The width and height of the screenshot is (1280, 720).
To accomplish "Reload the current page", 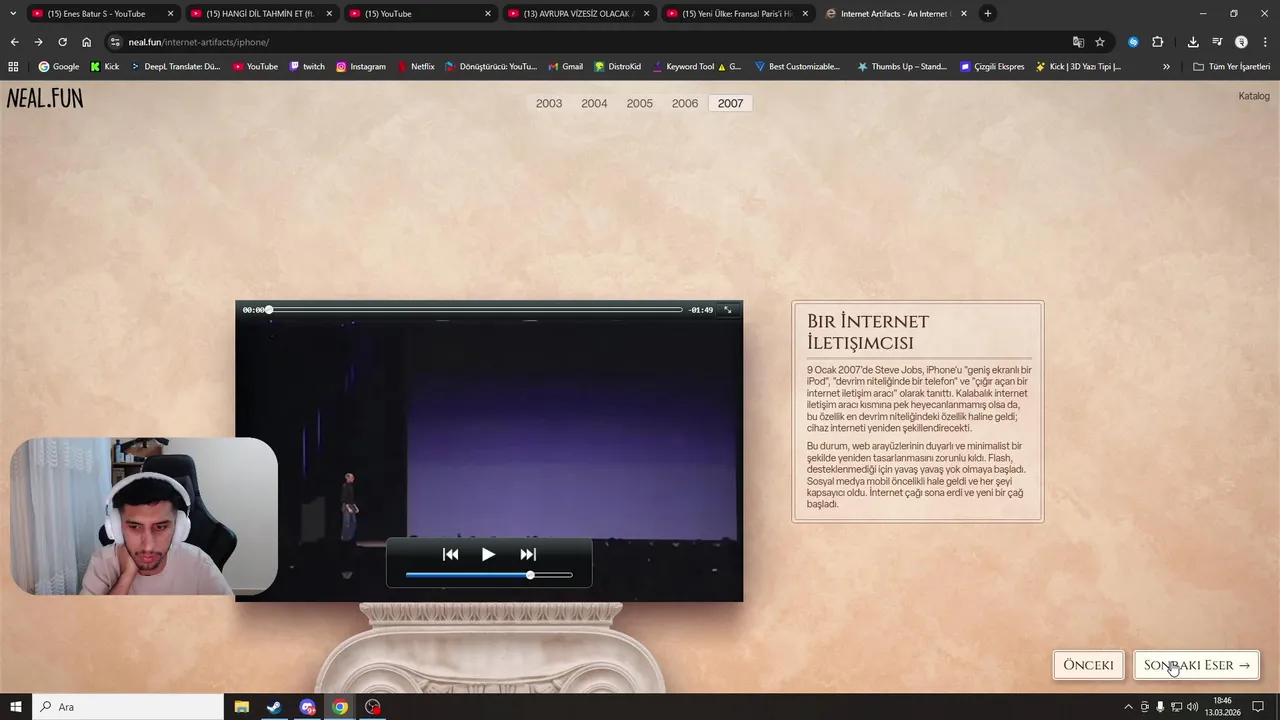I will [x=62, y=42].
